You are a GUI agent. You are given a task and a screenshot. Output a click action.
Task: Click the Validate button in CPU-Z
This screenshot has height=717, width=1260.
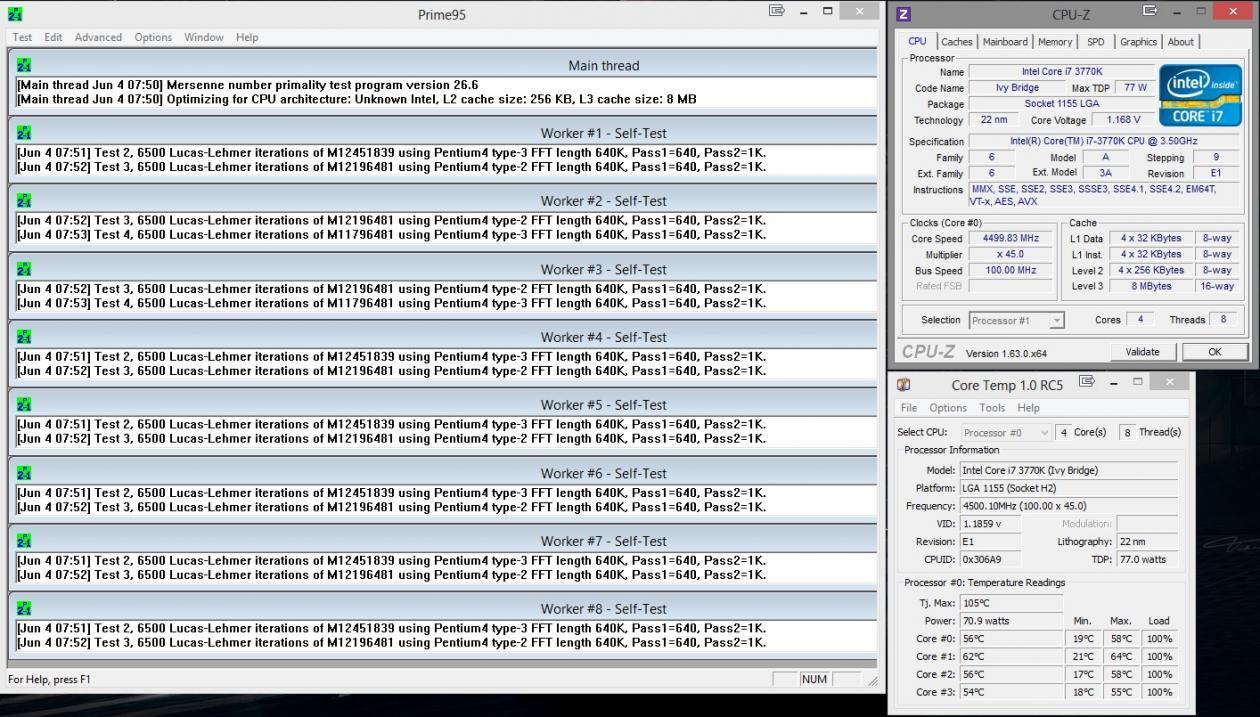click(1143, 351)
